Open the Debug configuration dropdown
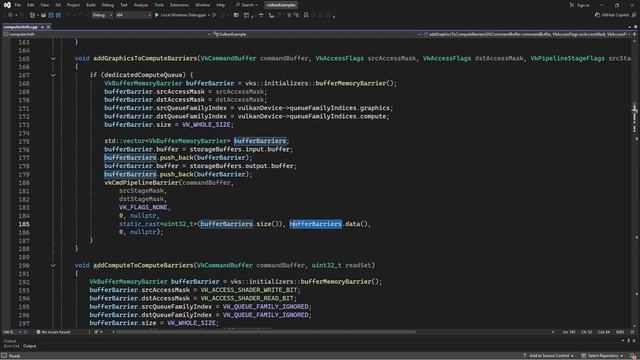This screenshot has width=640, height=360. (102, 15)
